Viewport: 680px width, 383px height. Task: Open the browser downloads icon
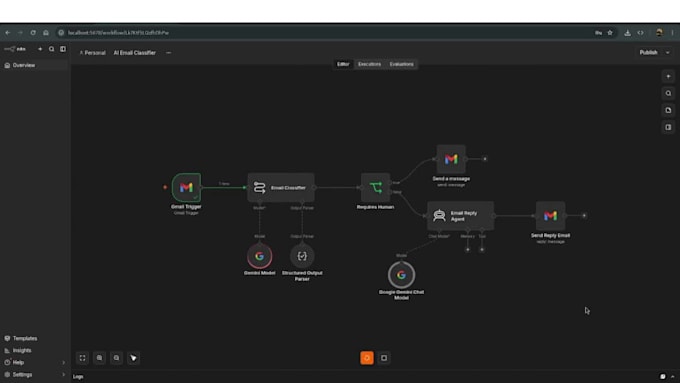[628, 33]
